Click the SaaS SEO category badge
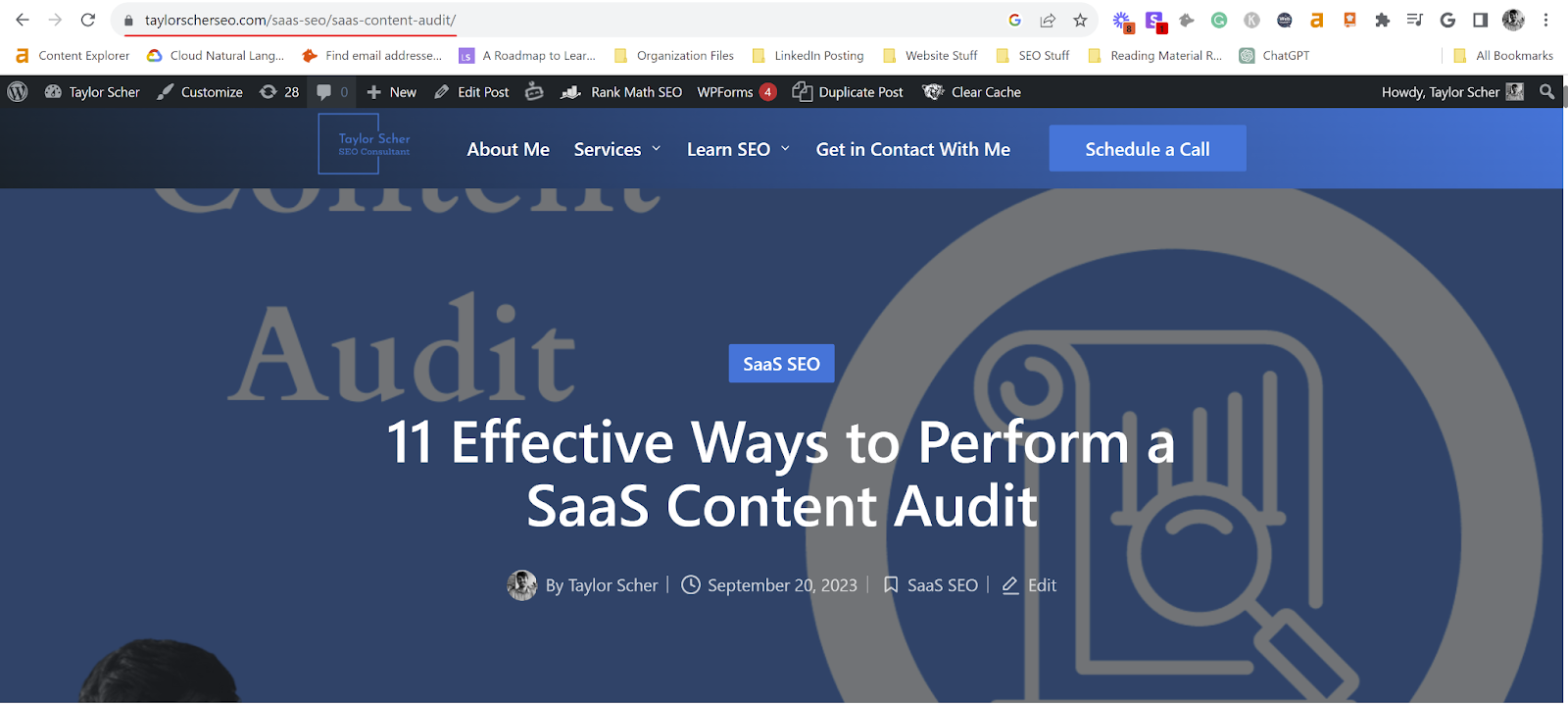Screen dimensions: 1568x706 (781, 364)
